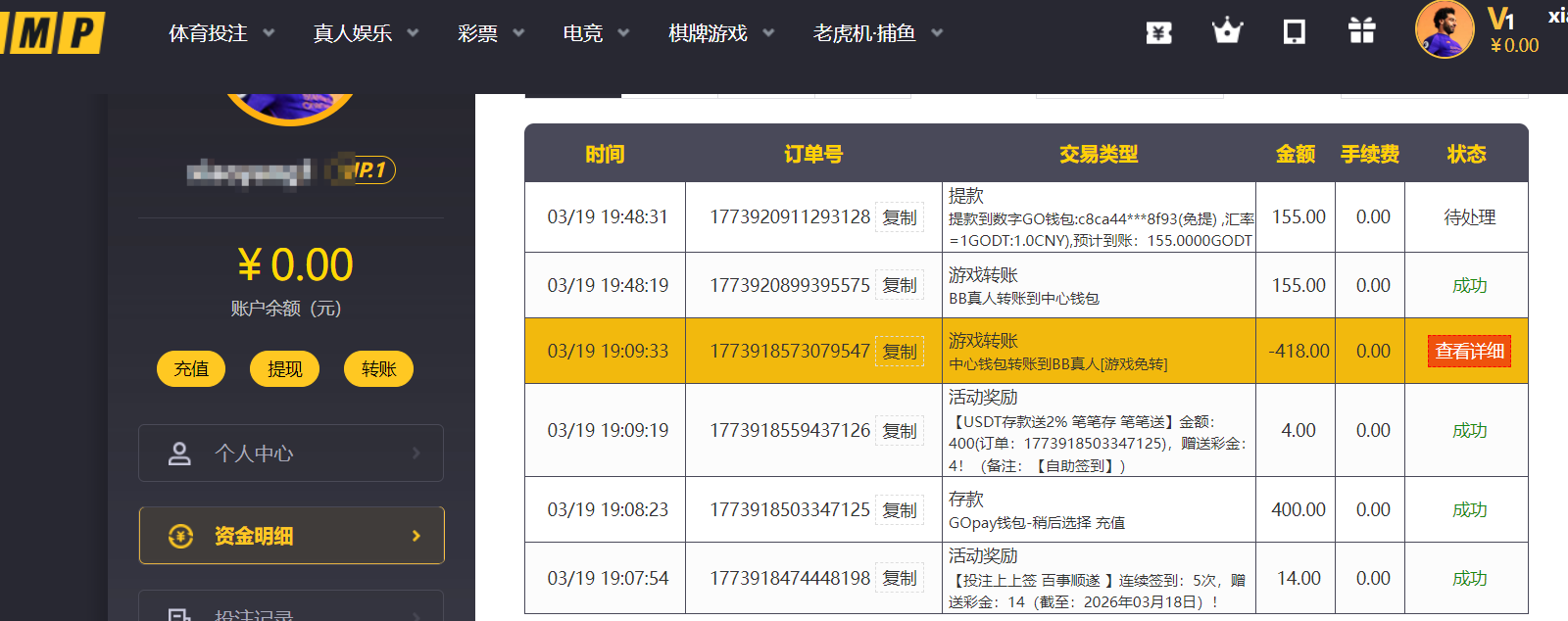Image resolution: width=1568 pixels, height=621 pixels.
Task: Open the gift promotions icon in header
Action: point(1362,31)
